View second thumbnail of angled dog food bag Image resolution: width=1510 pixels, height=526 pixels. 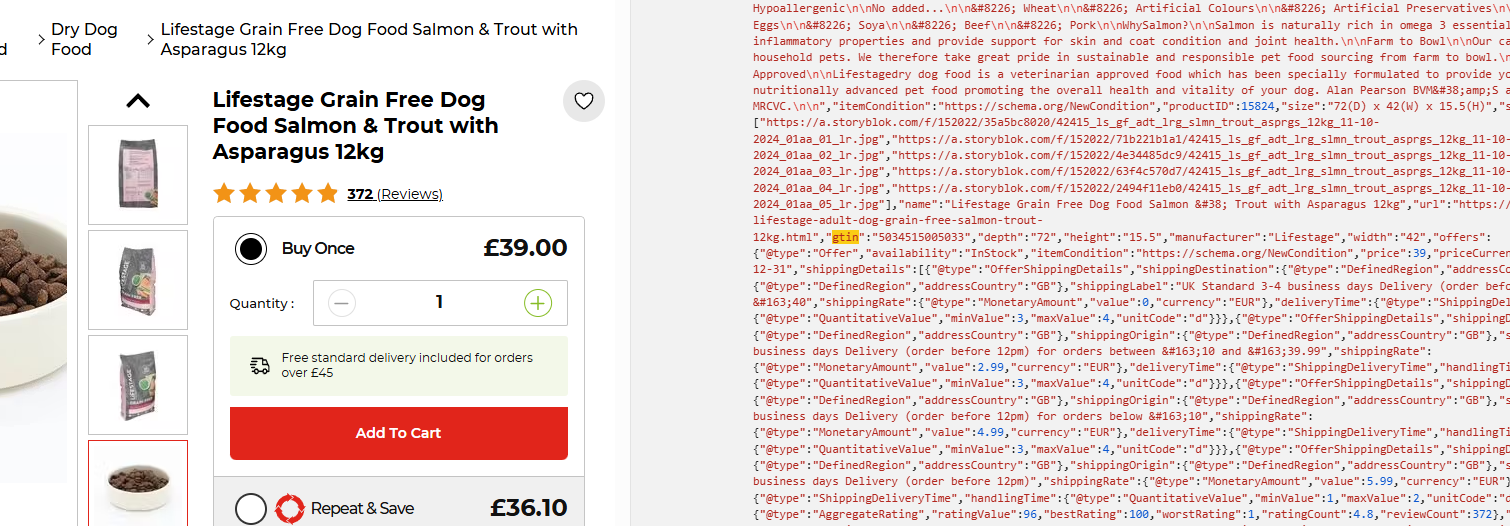coord(138,280)
